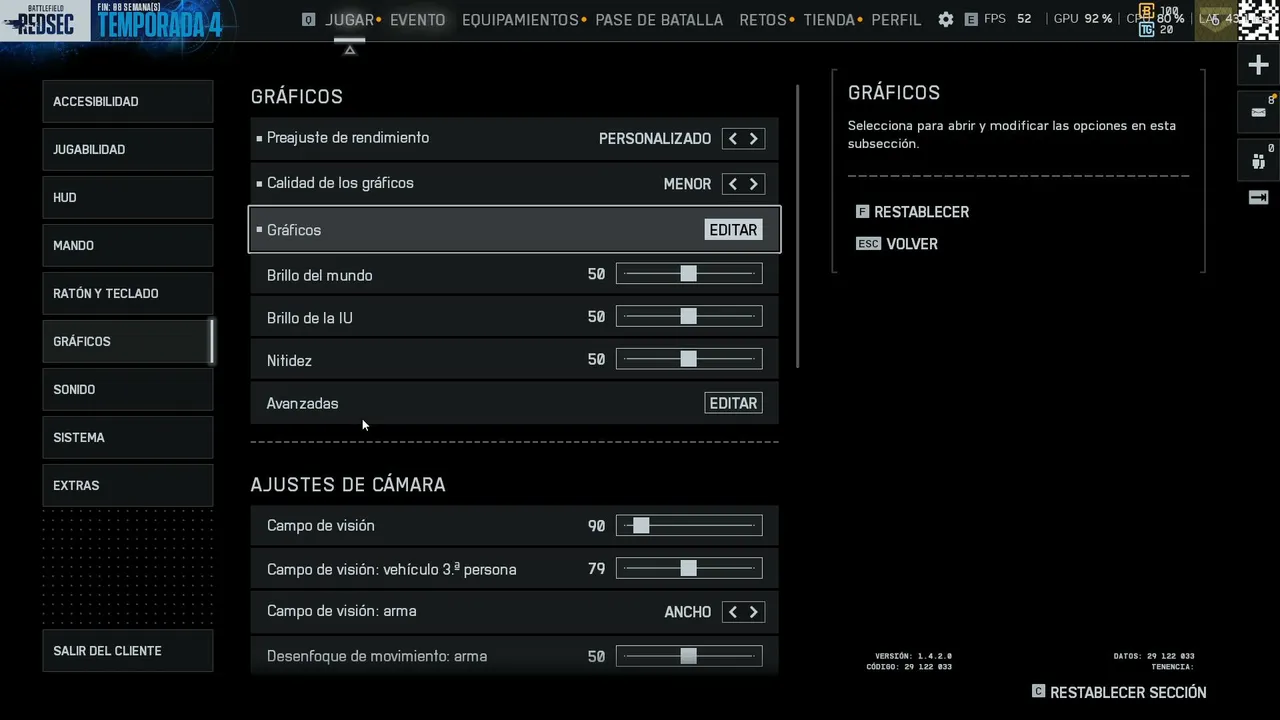
Task: Click the Q key icon beside JUGAR
Action: [x=308, y=19]
